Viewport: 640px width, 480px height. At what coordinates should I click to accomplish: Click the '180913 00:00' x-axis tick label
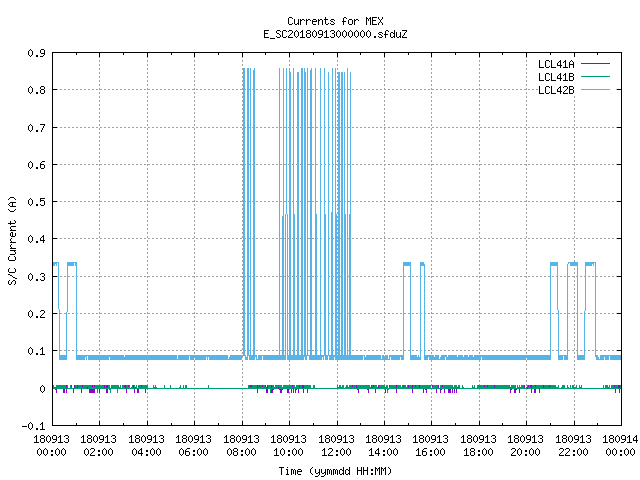point(51,446)
